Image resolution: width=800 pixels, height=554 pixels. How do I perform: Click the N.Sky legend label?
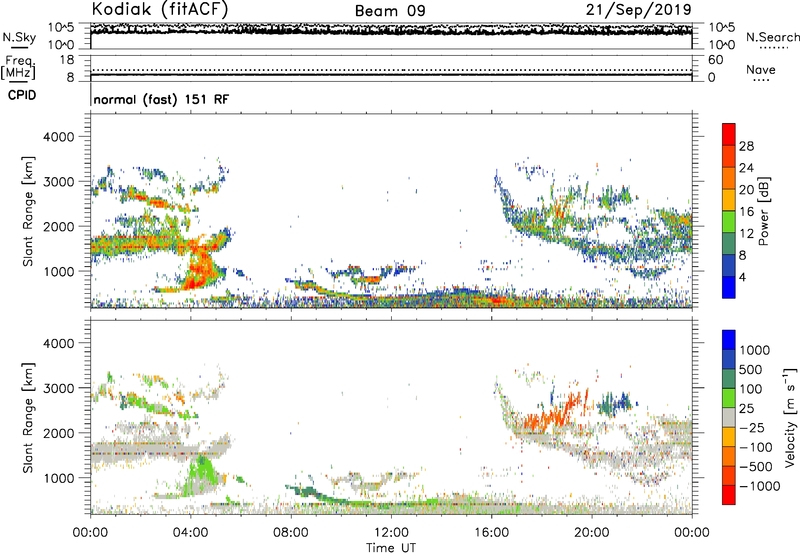[19, 37]
